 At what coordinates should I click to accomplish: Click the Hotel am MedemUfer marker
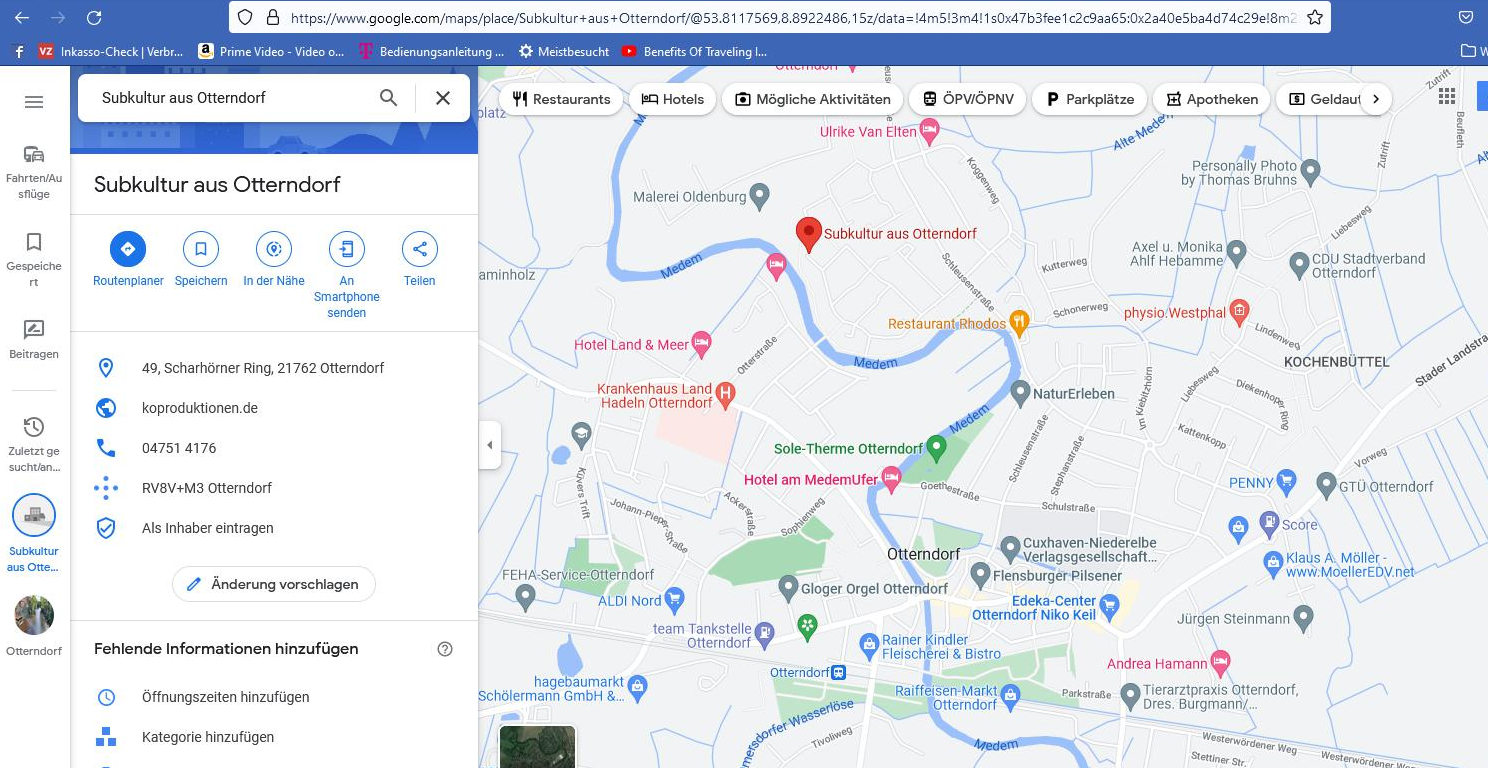coord(891,479)
